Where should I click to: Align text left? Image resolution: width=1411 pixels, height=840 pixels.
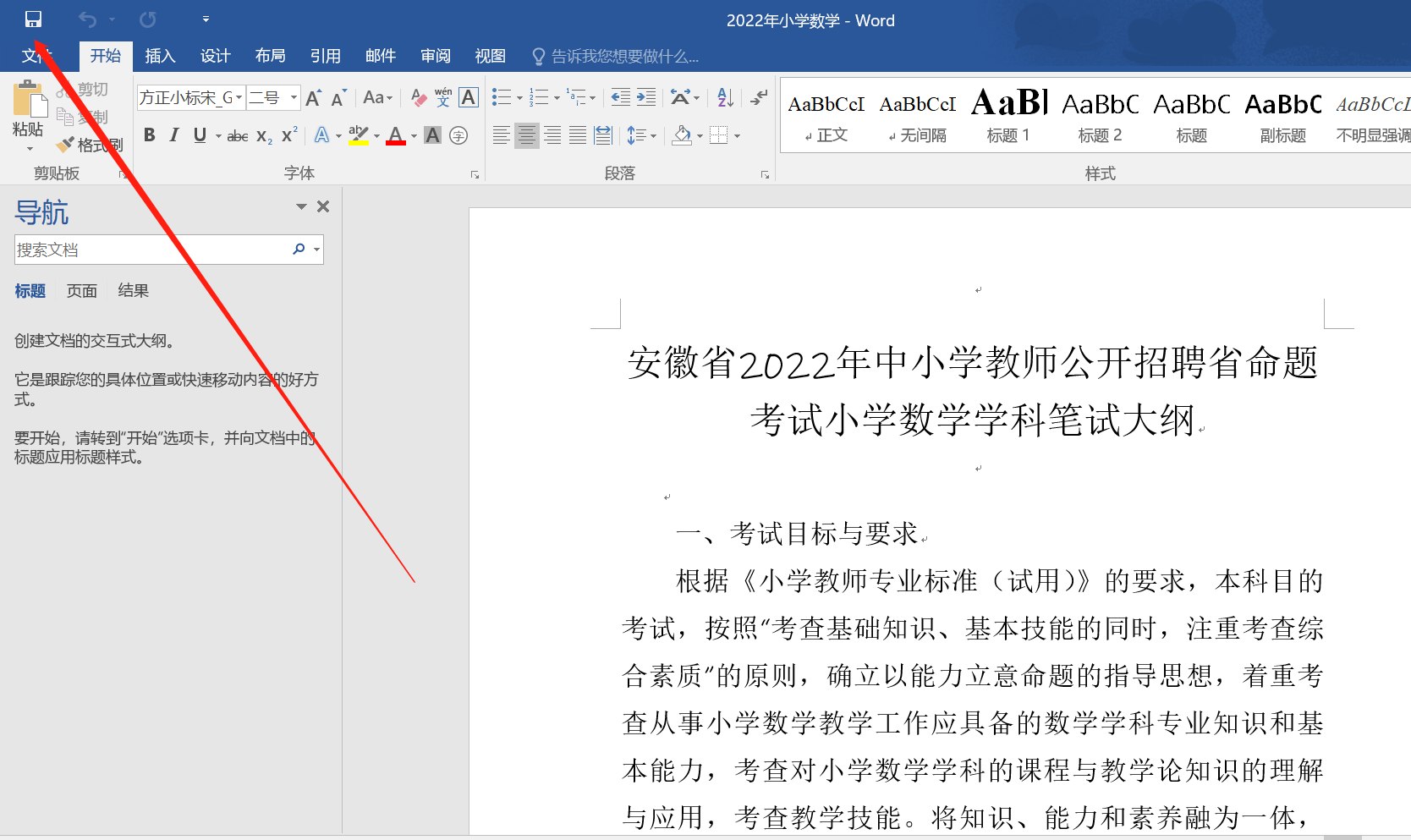[501, 135]
